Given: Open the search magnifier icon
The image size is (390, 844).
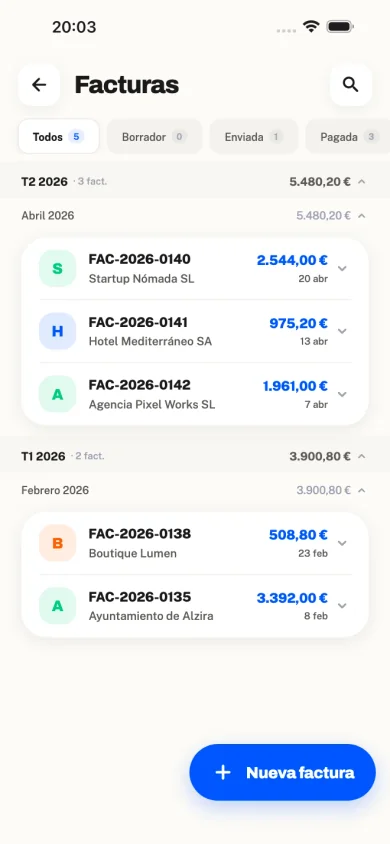Looking at the screenshot, I should tap(351, 85).
